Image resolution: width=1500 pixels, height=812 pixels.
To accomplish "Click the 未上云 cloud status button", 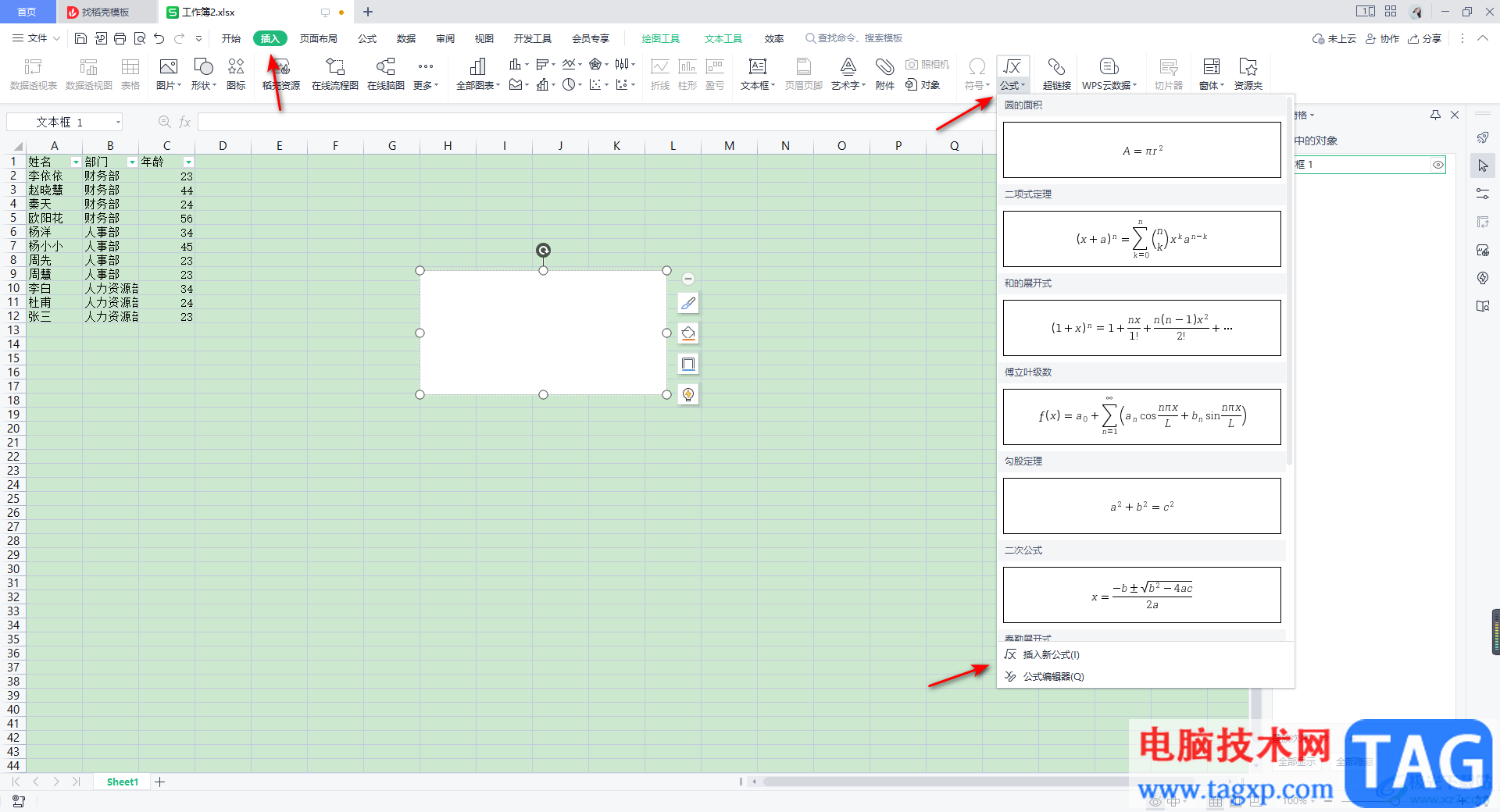I will click(x=1334, y=38).
